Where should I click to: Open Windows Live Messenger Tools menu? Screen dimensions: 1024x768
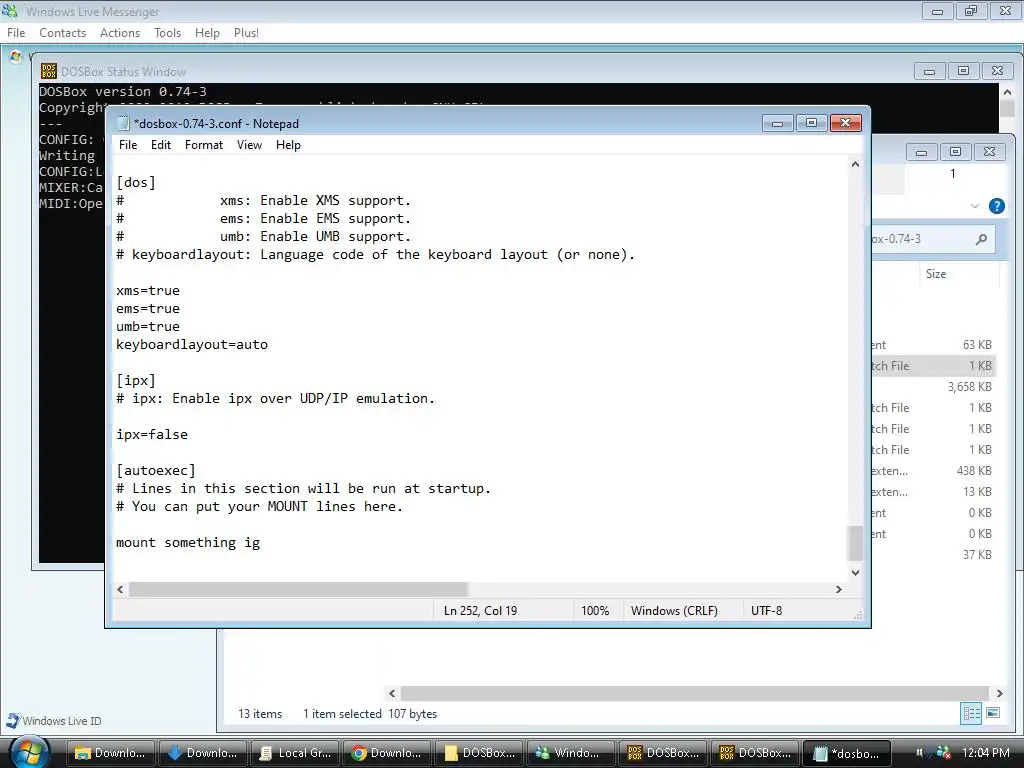(167, 33)
